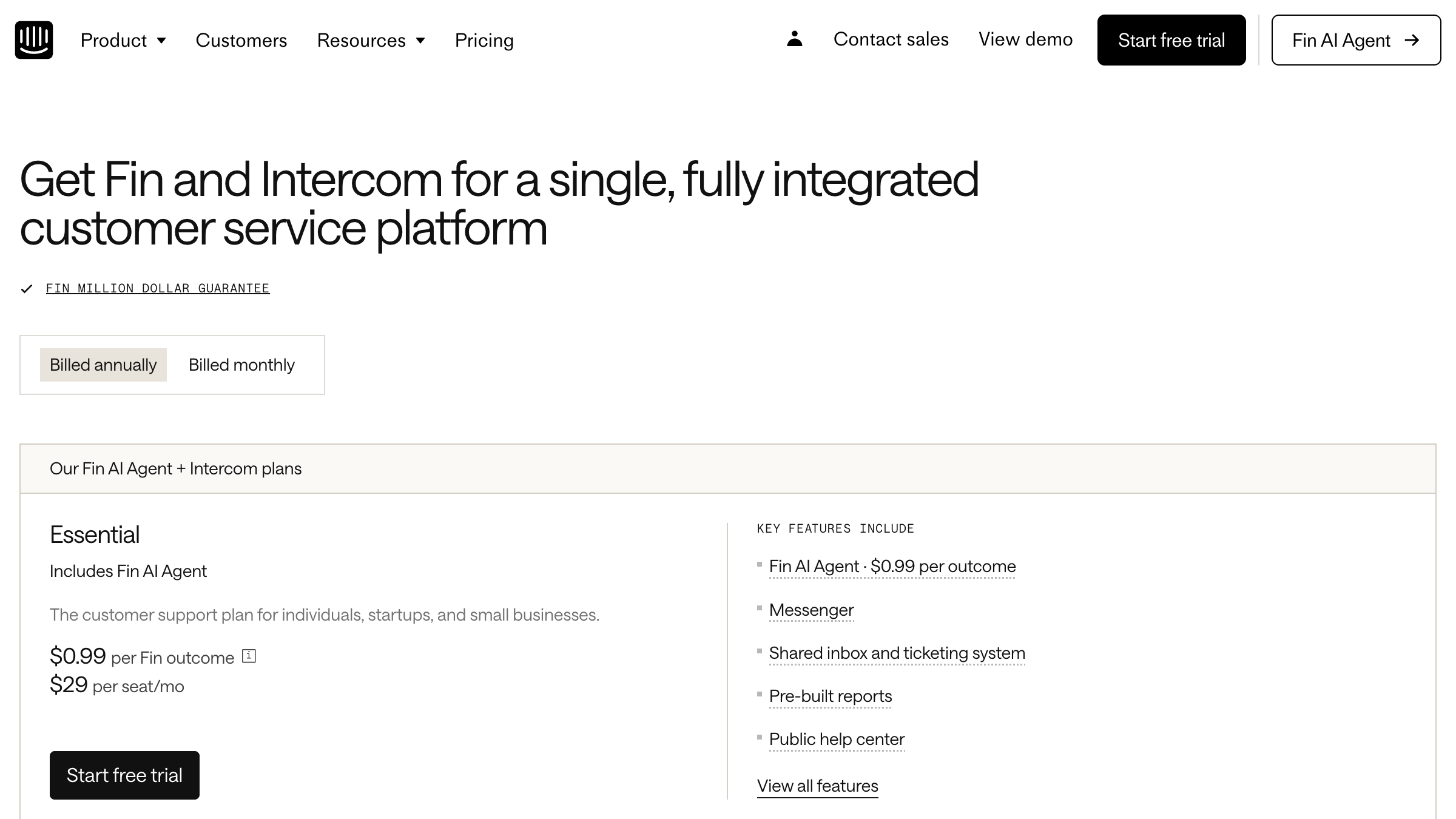Select the Billed annually option
Screen dimensions: 1456x819
103,365
